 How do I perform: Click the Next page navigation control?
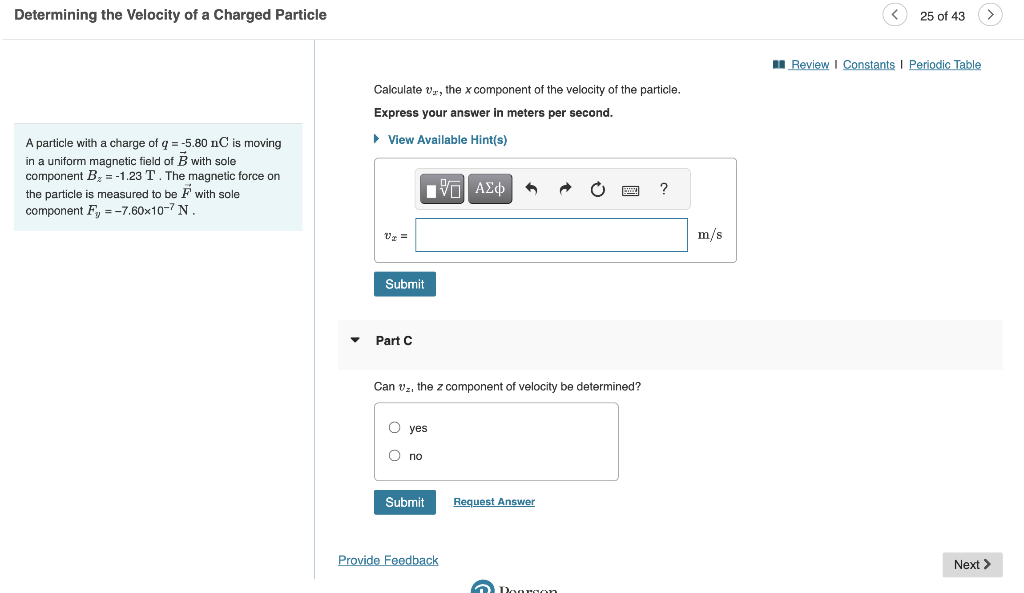[971, 564]
